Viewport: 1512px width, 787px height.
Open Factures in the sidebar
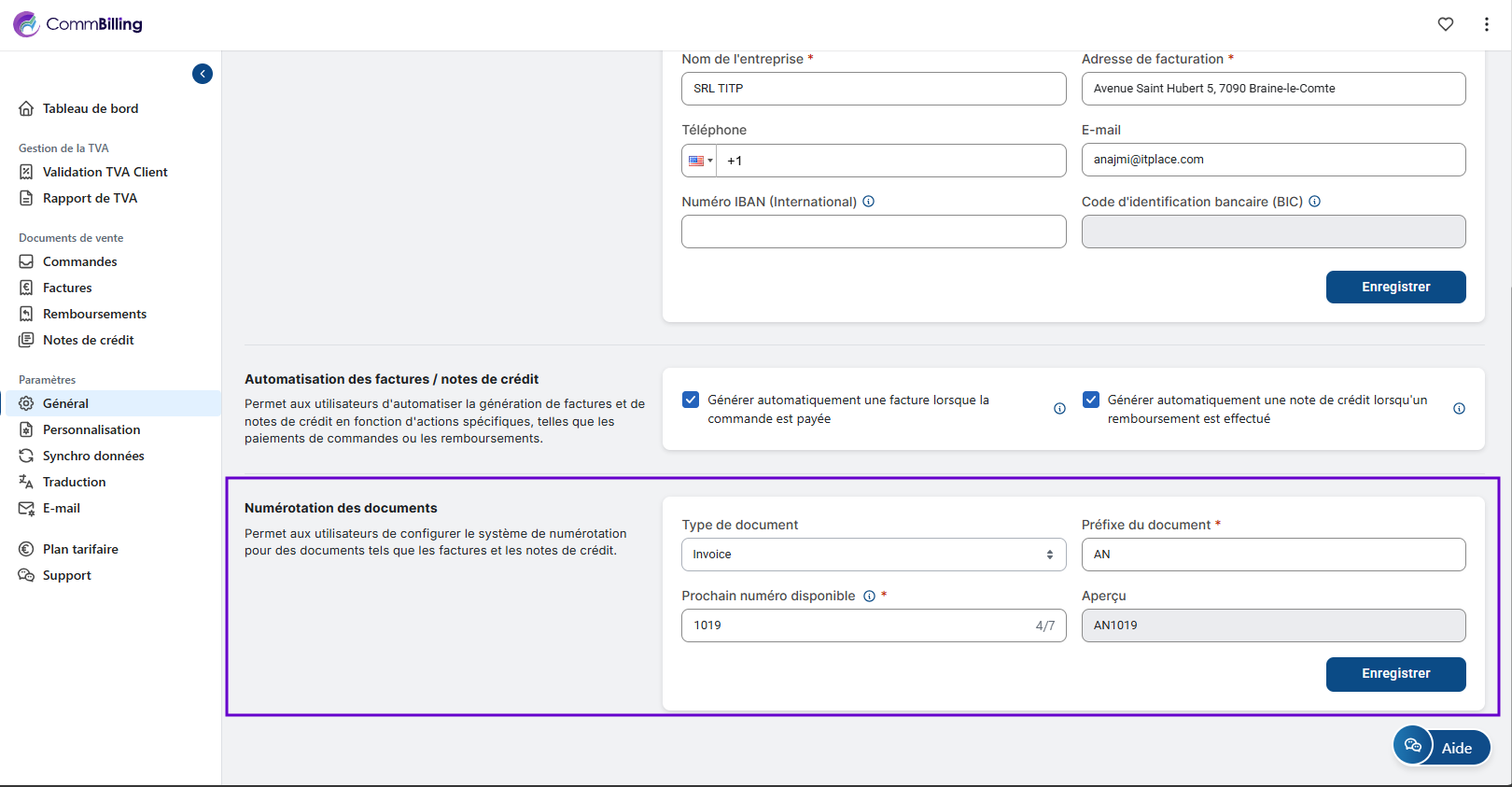click(x=67, y=288)
